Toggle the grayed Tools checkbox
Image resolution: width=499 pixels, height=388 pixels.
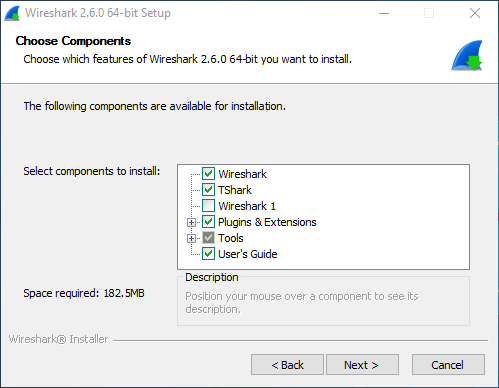coord(208,238)
